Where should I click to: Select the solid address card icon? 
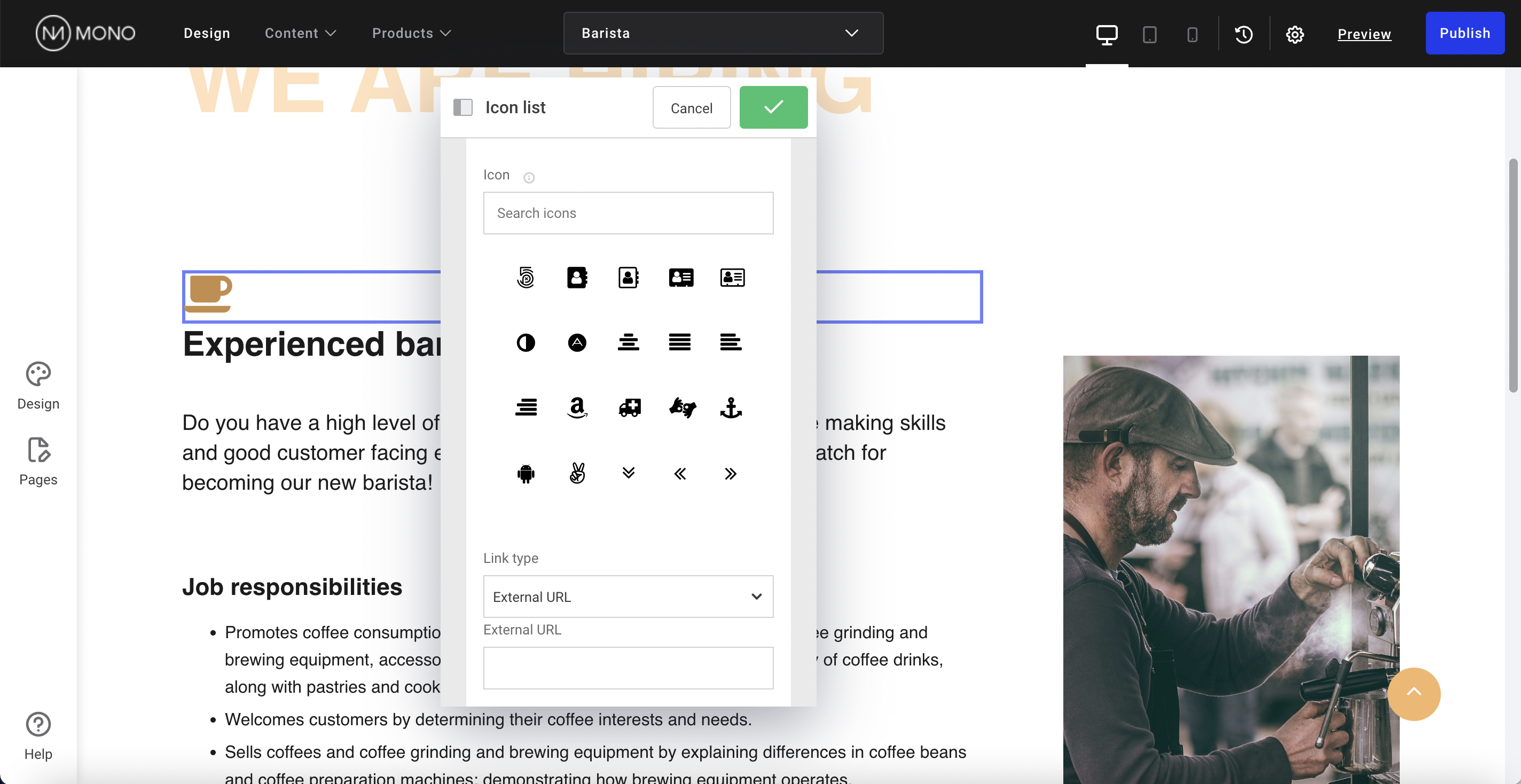(680, 278)
